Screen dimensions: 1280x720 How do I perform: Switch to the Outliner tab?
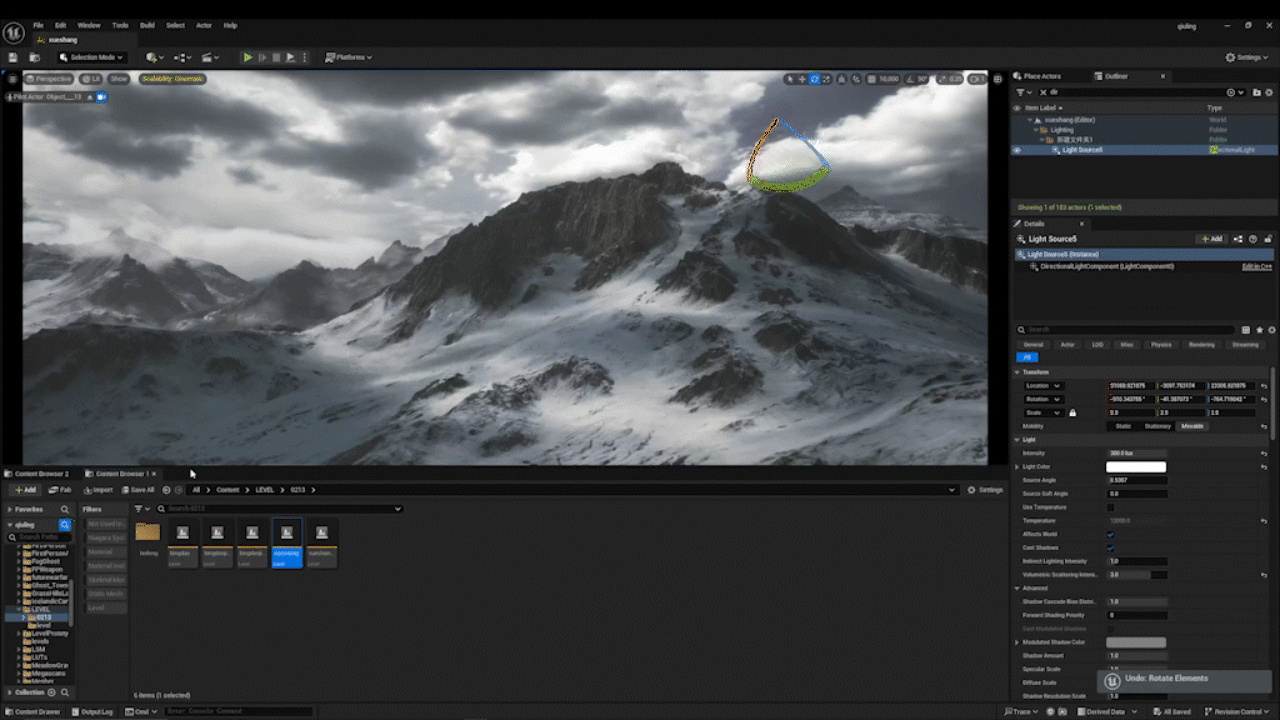click(x=1116, y=76)
